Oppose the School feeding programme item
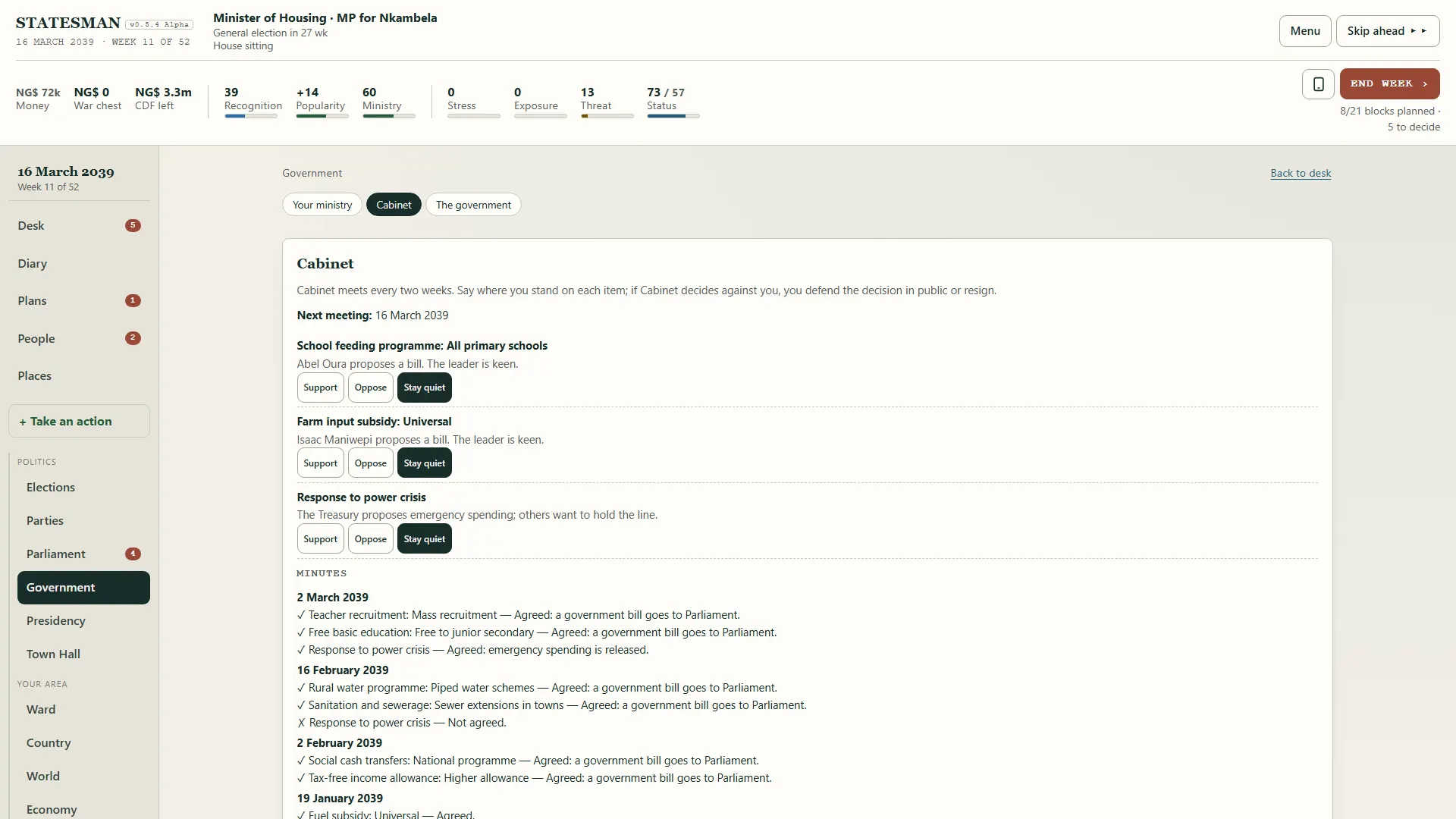The height and width of the screenshot is (819, 1456). tap(371, 388)
